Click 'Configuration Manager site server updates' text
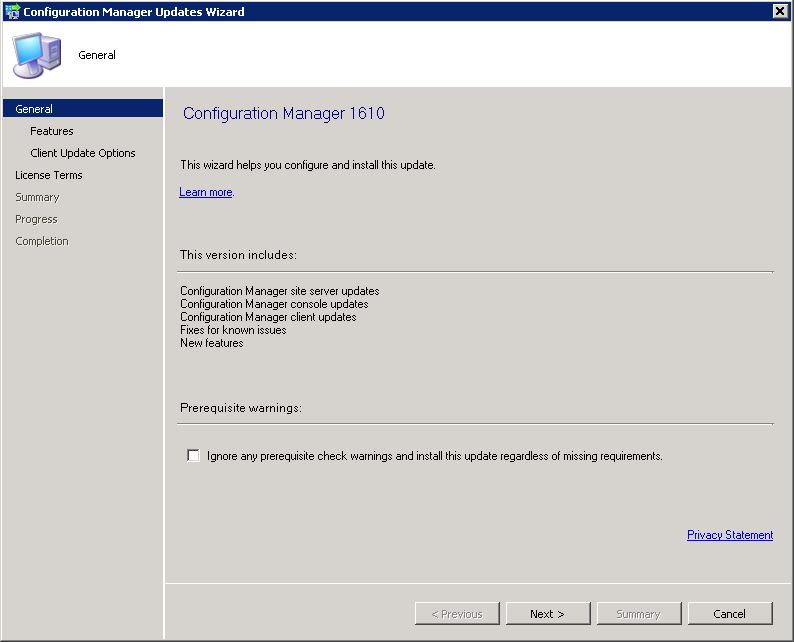The width and height of the screenshot is (794, 642). pos(280,291)
